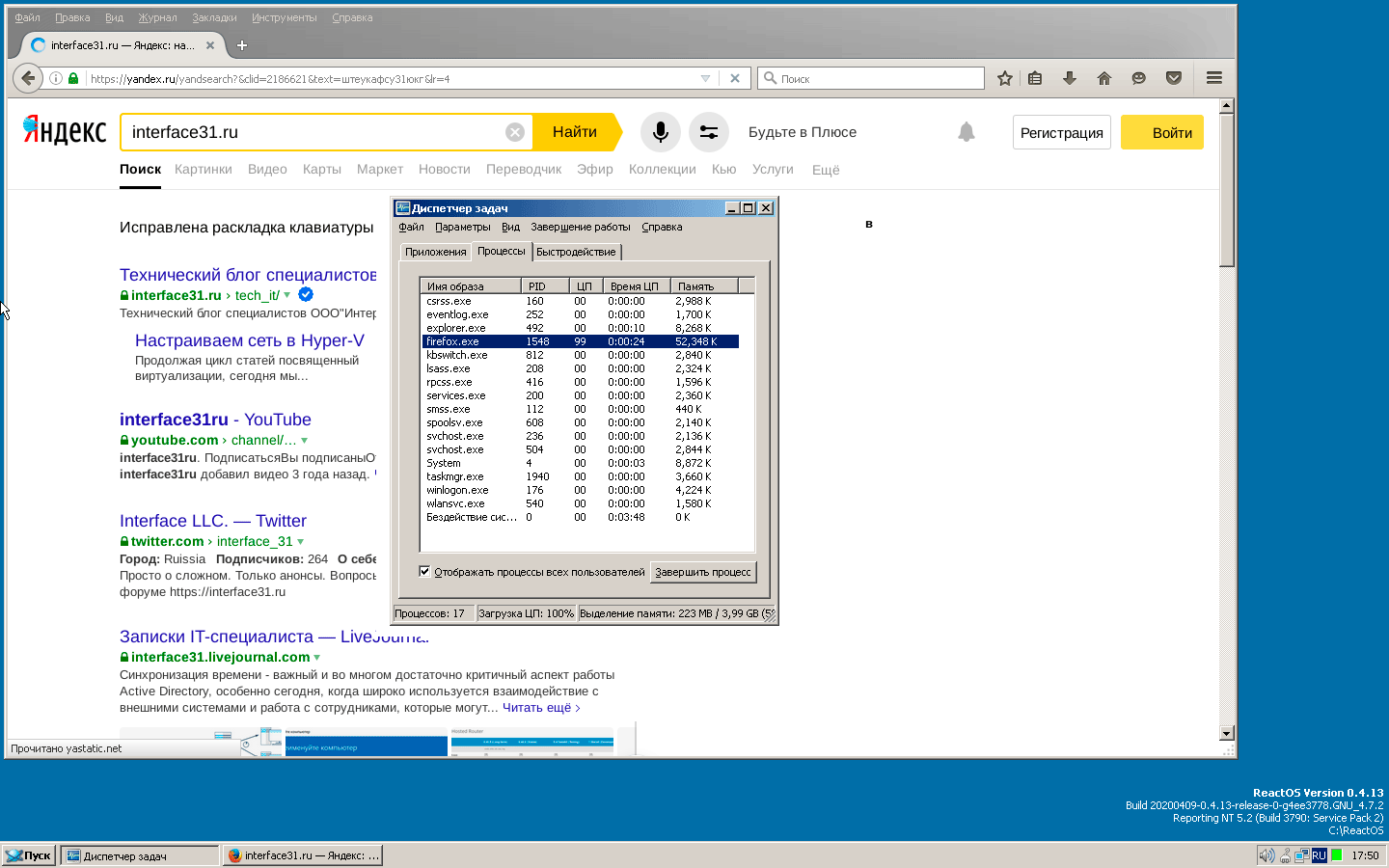Start Yandex voice search microphone

(660, 132)
